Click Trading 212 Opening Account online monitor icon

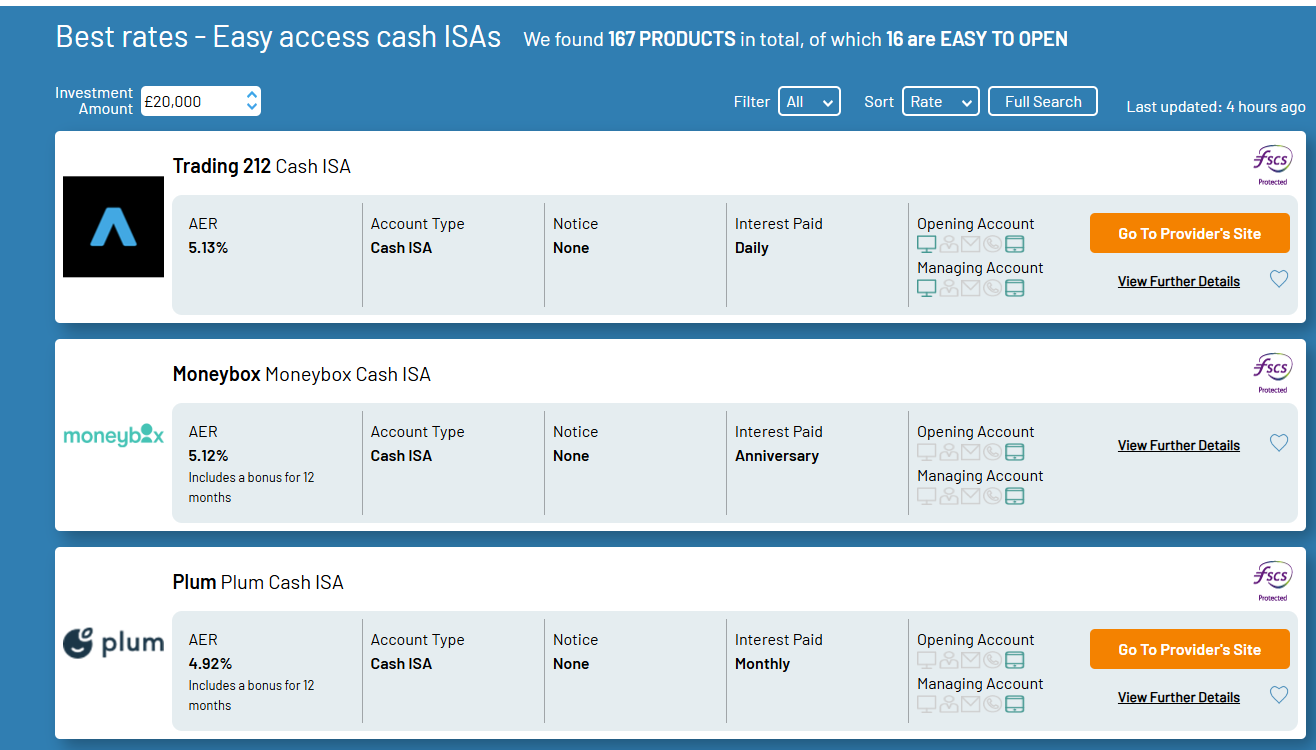pos(927,244)
